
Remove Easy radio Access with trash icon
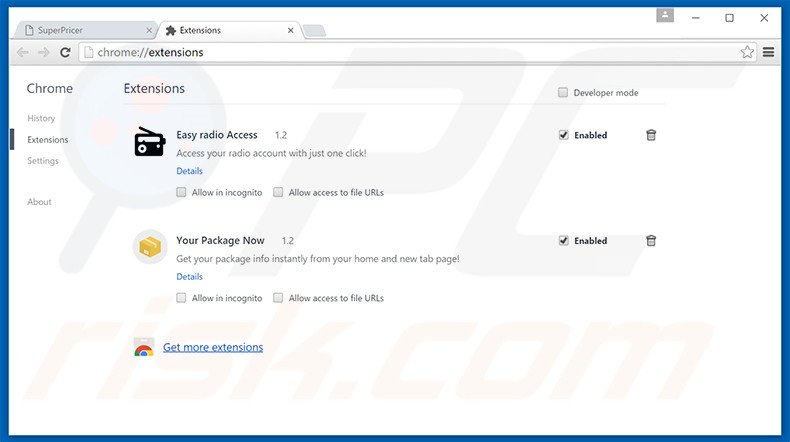651,135
